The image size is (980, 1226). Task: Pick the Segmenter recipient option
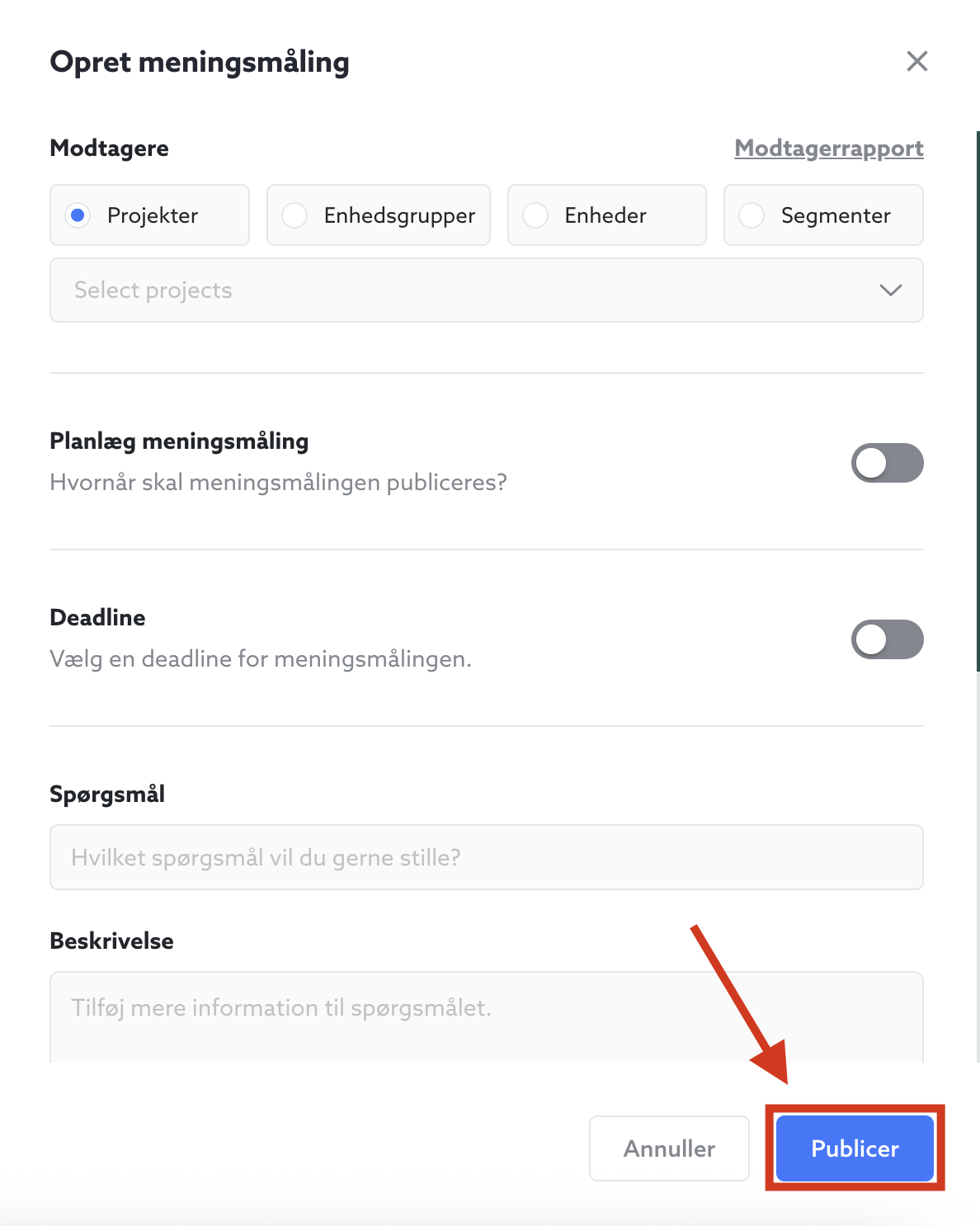[751, 215]
